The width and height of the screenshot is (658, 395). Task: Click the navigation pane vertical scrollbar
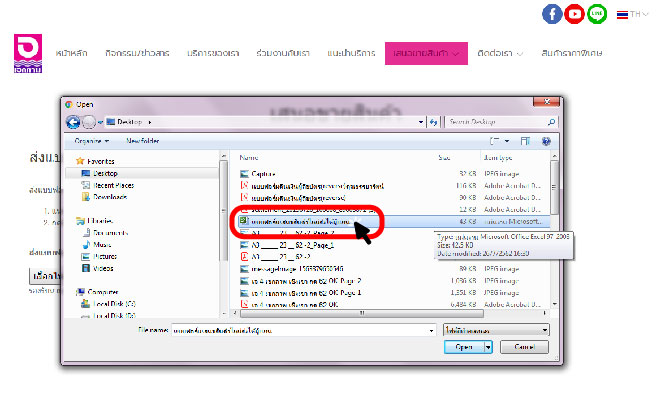[x=223, y=210]
